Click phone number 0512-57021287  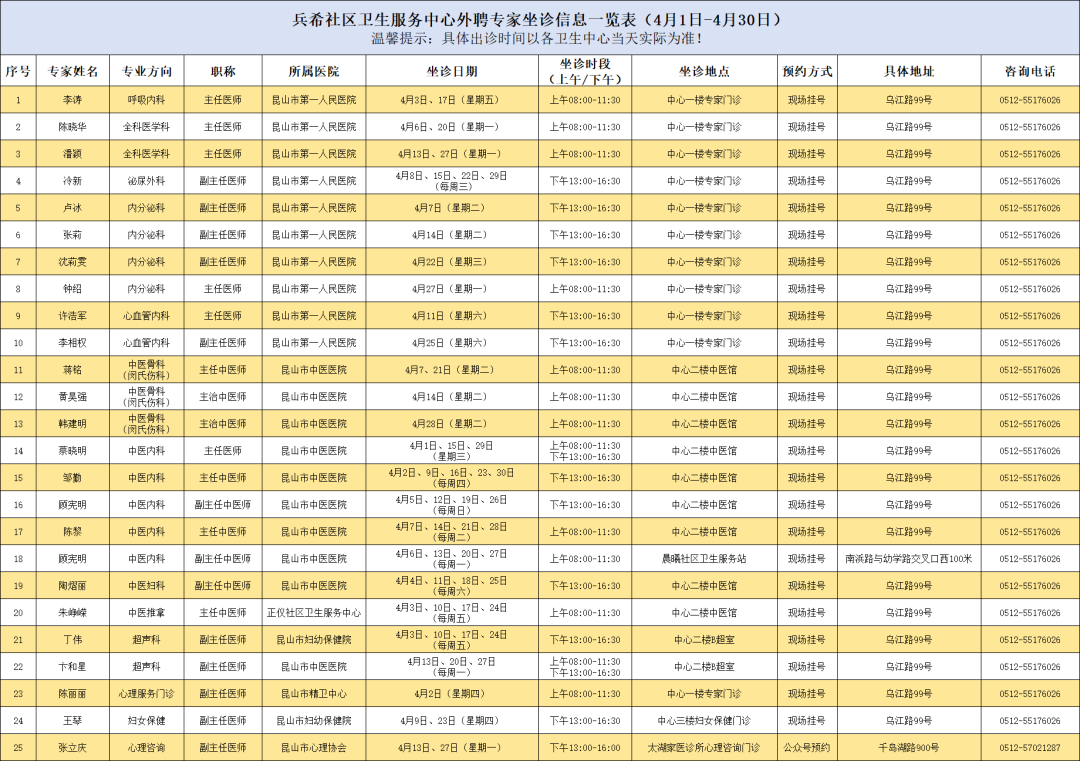[x=1030, y=748]
